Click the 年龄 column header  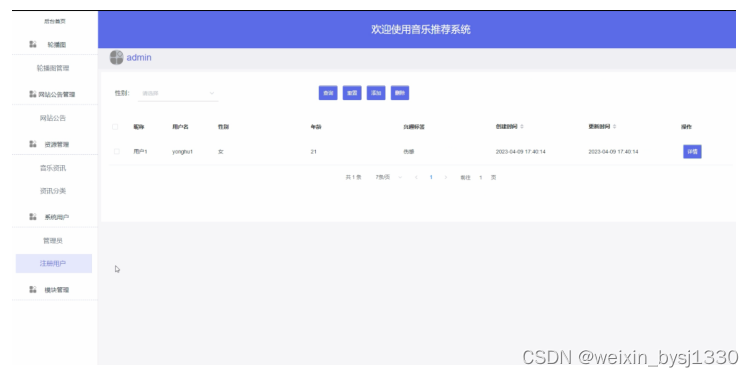(316, 127)
